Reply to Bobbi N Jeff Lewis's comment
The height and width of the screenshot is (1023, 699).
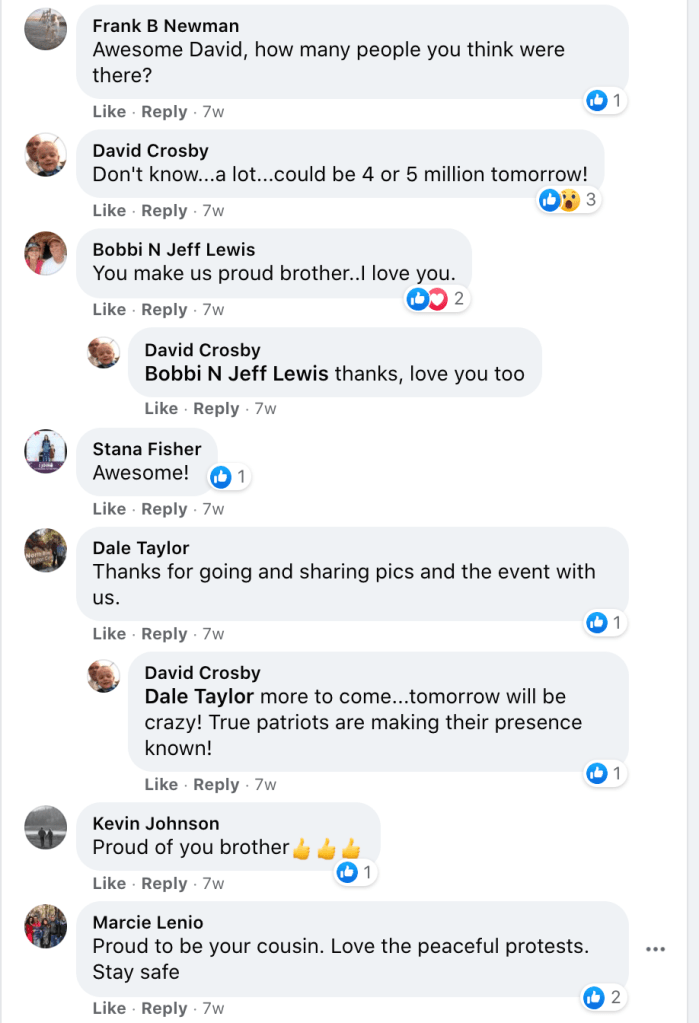[x=164, y=310]
